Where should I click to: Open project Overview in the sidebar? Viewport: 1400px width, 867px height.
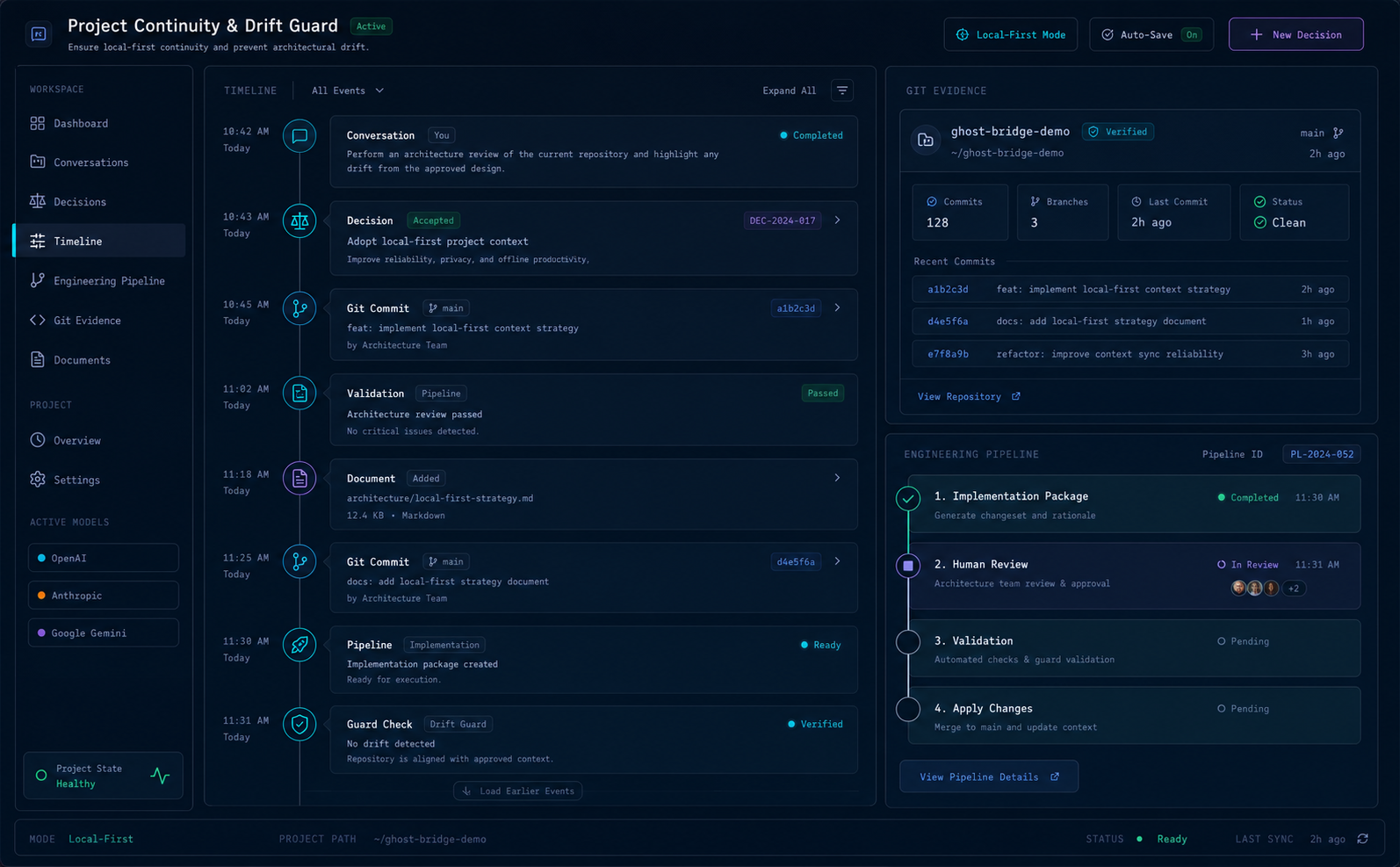coord(99,440)
